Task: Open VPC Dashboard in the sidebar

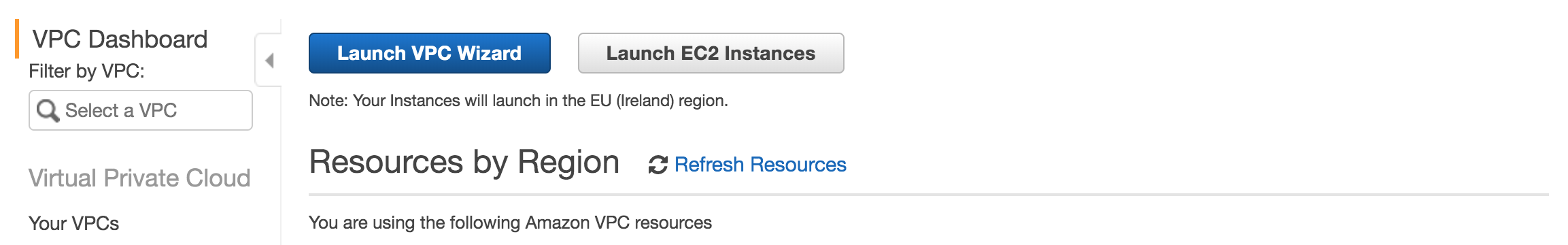Action: click(120, 39)
